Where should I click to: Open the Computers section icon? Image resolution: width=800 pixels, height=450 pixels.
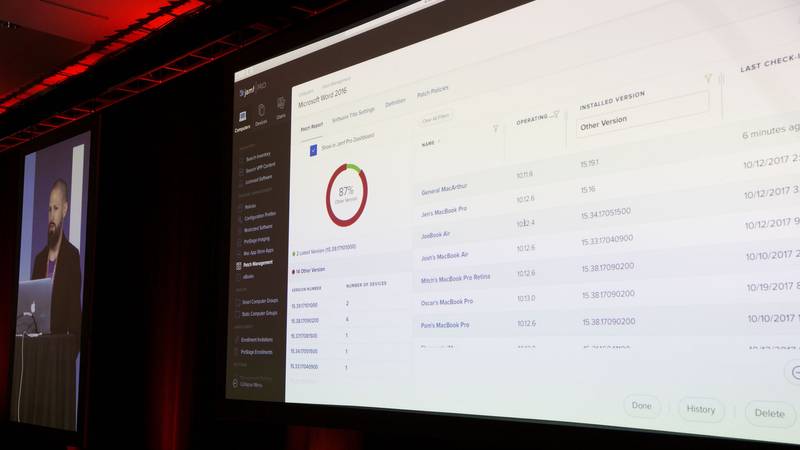coord(243,117)
